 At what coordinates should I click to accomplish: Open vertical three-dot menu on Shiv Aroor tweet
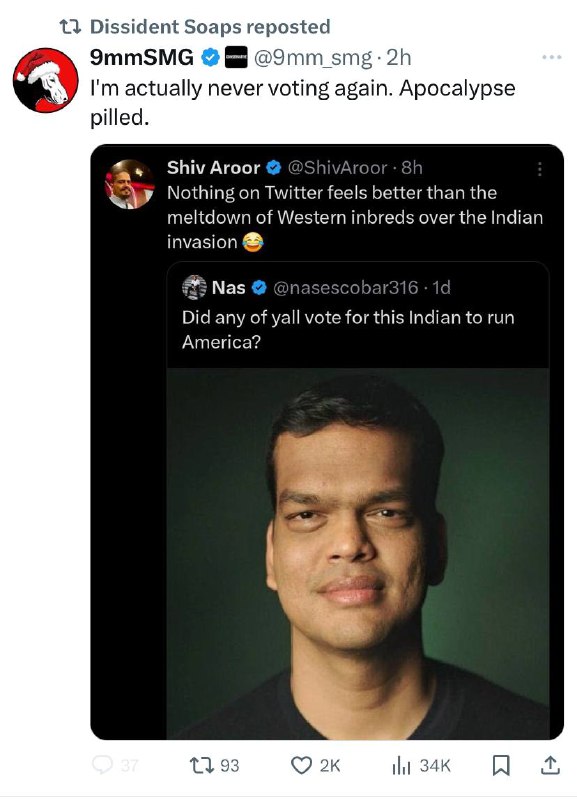click(x=539, y=169)
